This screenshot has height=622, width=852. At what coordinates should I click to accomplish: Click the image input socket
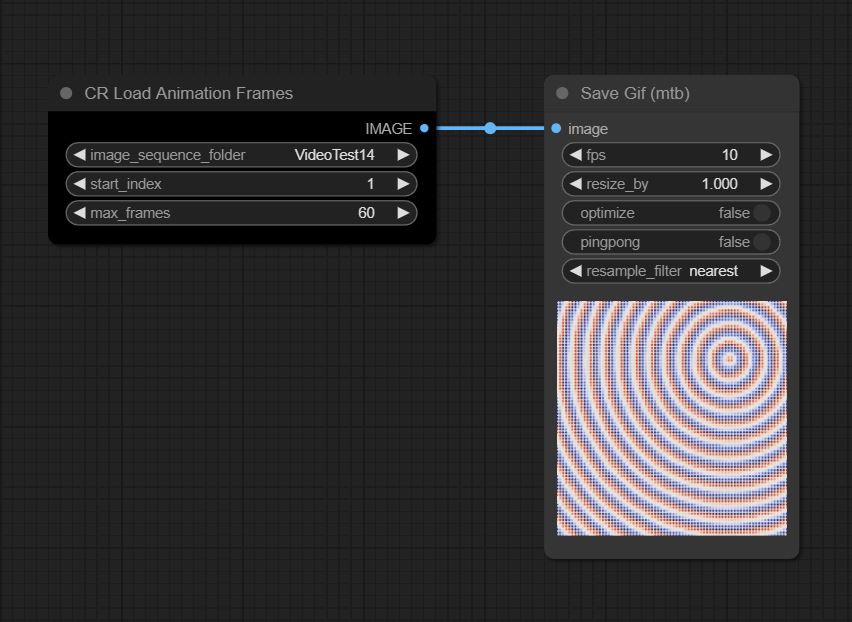tap(556, 128)
